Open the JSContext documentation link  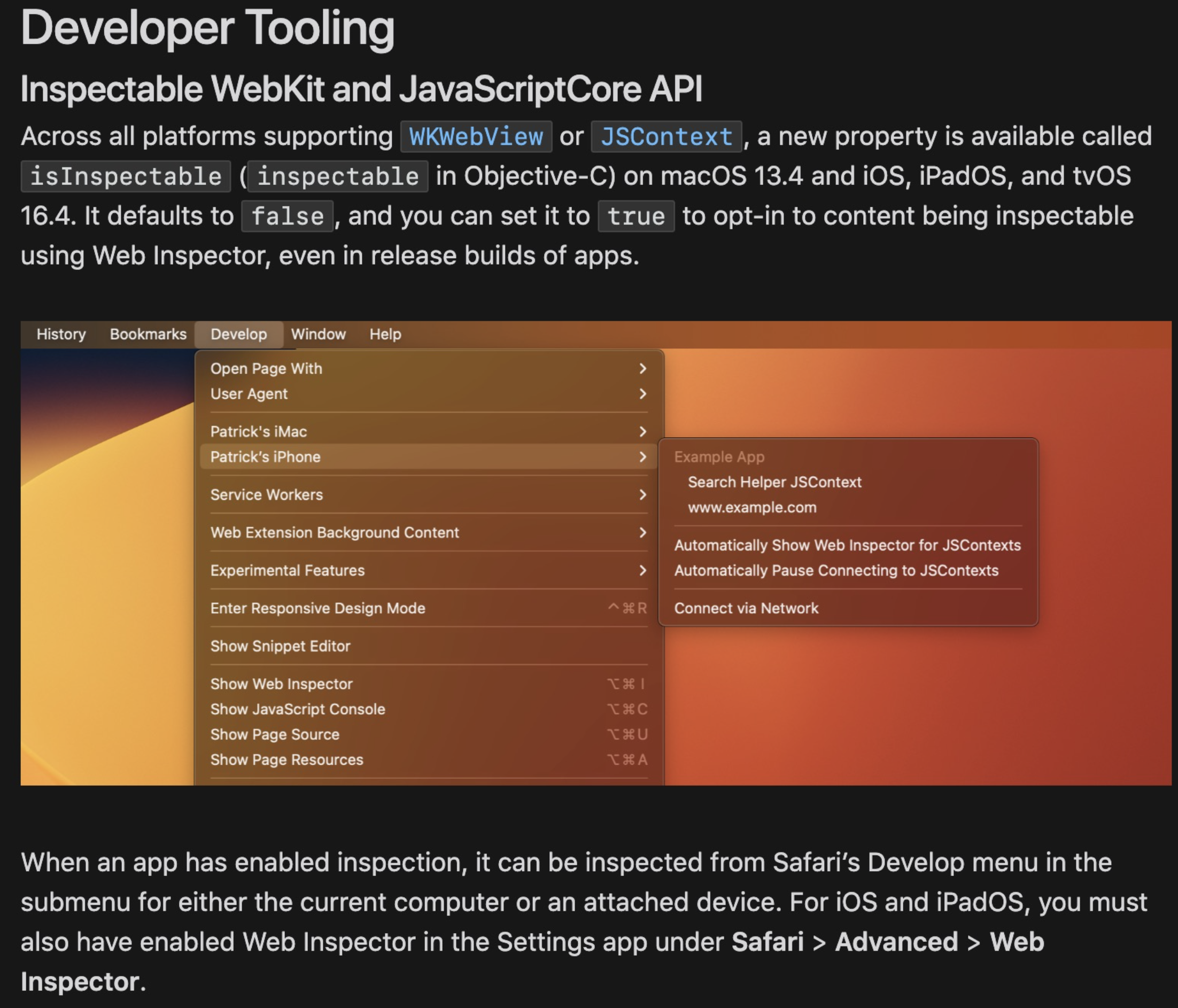[x=666, y=136]
